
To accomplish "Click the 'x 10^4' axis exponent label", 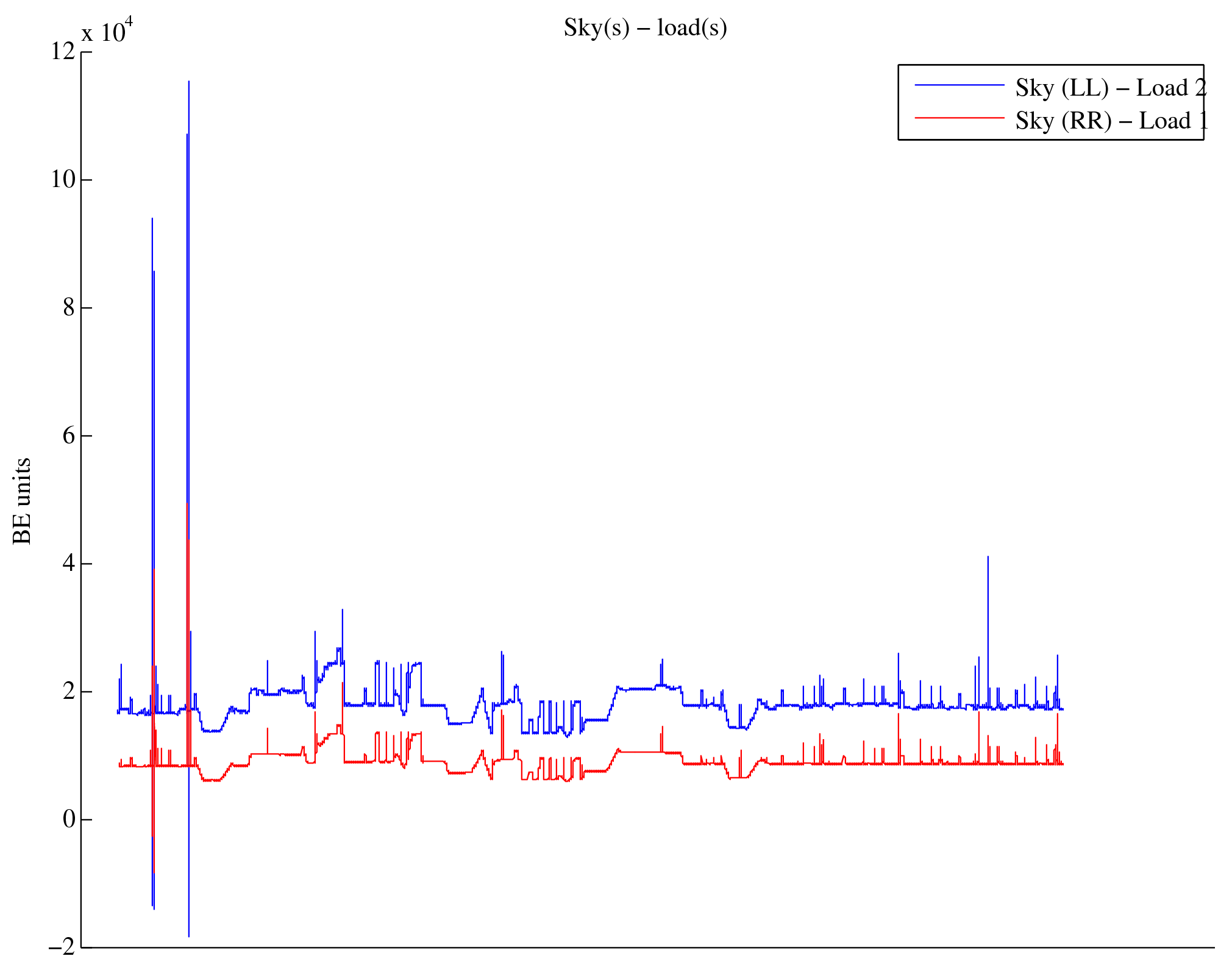I will [x=107, y=30].
